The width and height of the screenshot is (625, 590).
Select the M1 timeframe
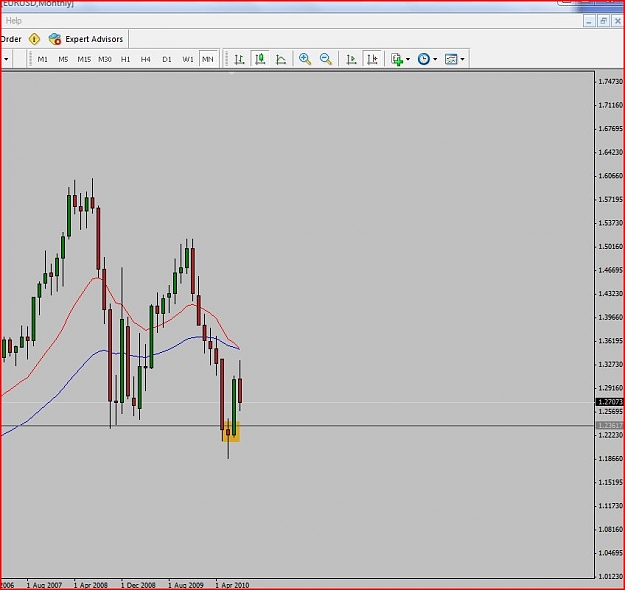[42, 59]
